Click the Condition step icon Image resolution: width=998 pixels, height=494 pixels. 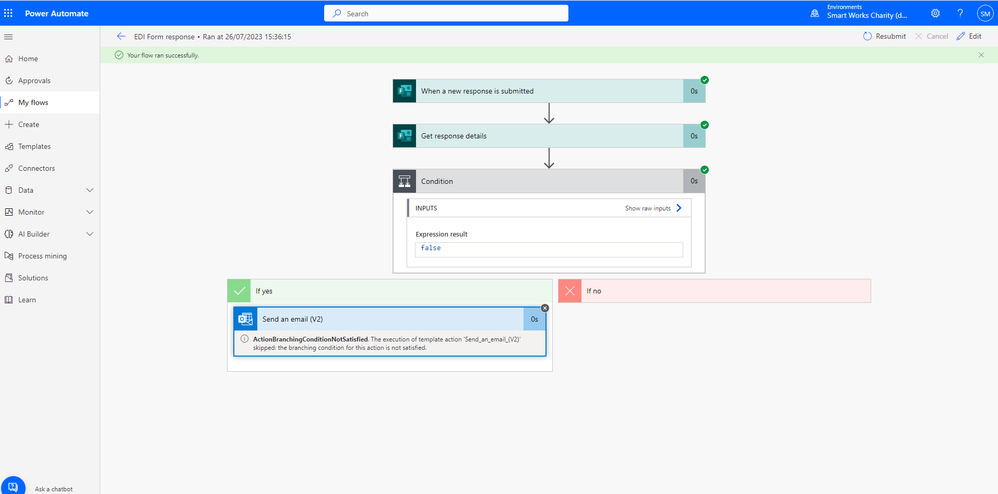coord(404,181)
